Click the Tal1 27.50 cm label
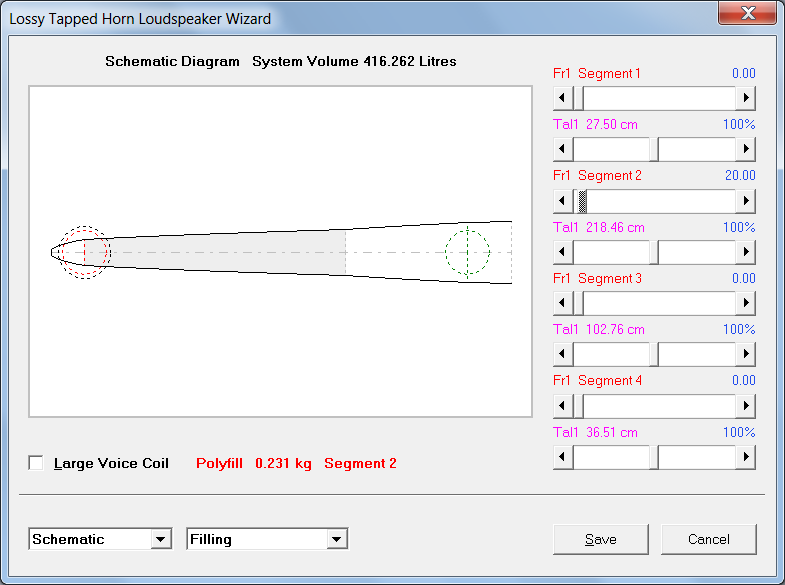 595,125
